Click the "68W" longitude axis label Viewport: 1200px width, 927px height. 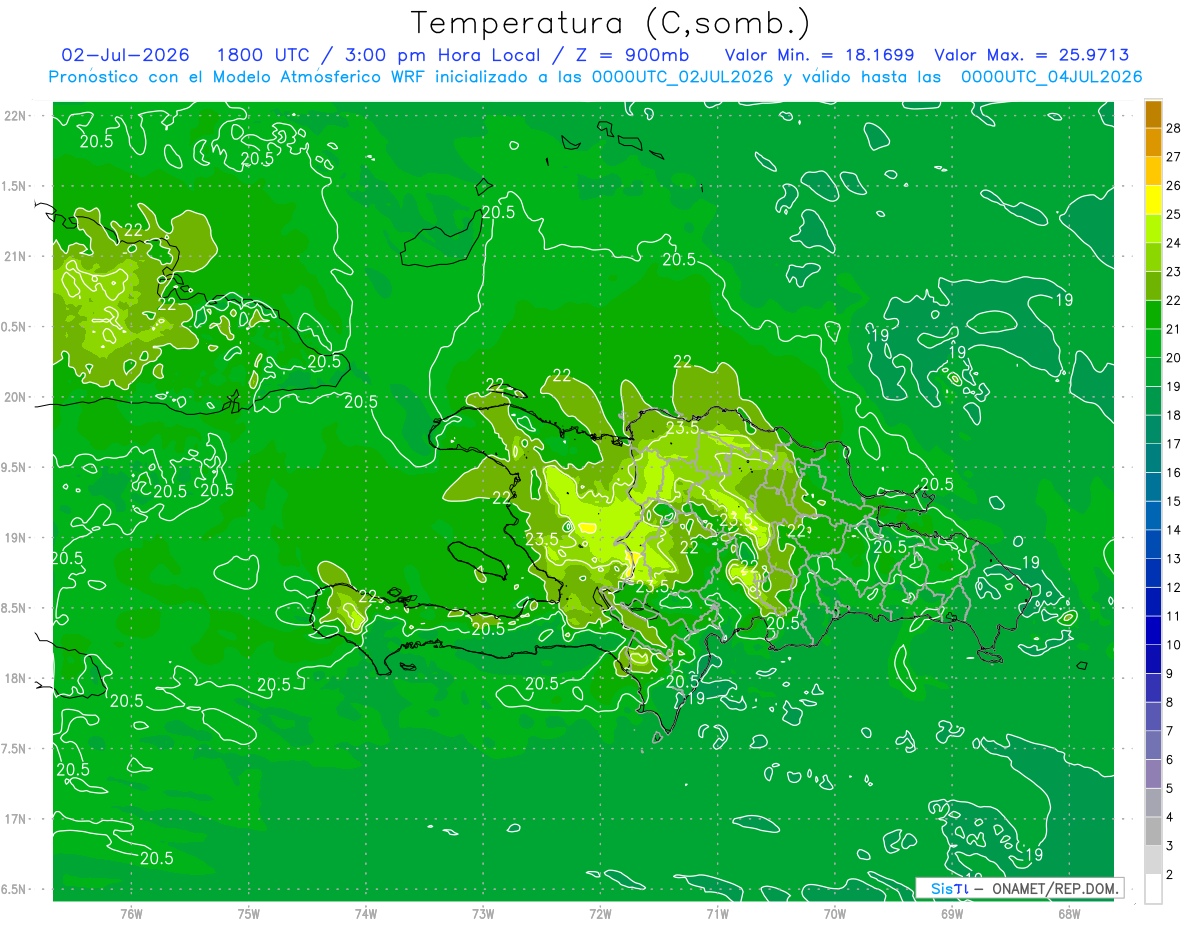1069,913
